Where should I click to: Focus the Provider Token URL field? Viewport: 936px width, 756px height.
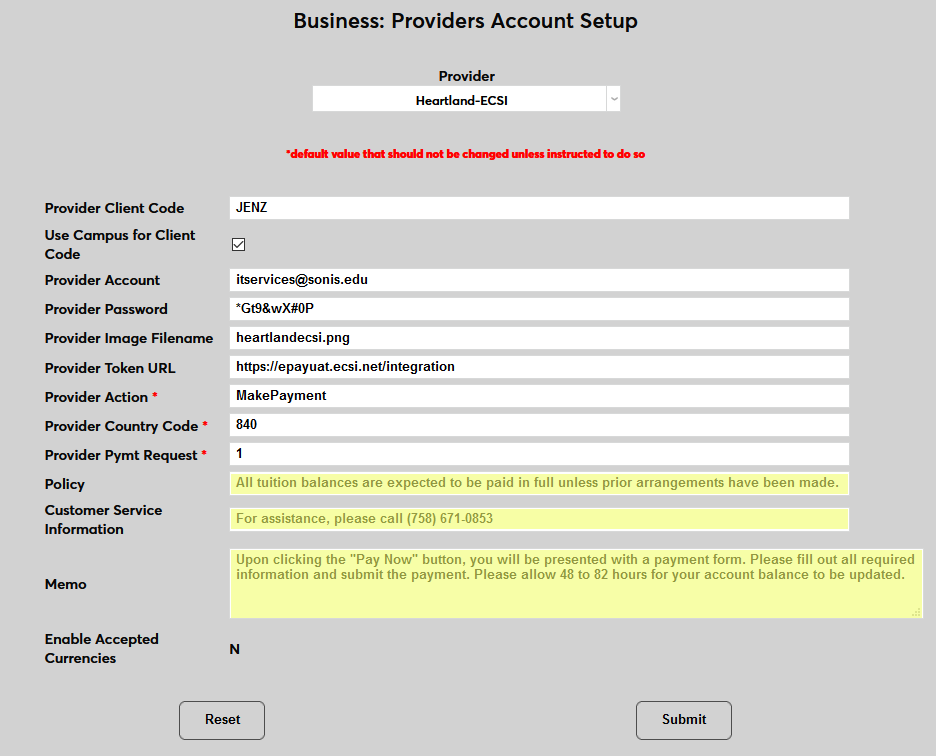(x=539, y=367)
